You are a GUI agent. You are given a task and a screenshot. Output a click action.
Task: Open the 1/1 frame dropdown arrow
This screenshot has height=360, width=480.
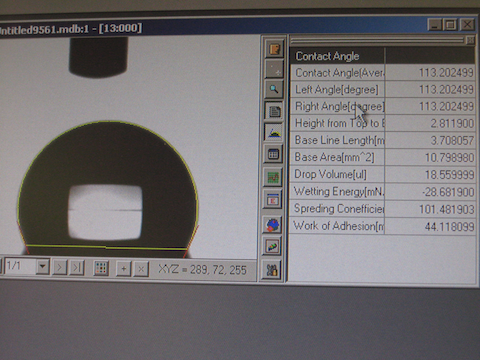(43, 267)
